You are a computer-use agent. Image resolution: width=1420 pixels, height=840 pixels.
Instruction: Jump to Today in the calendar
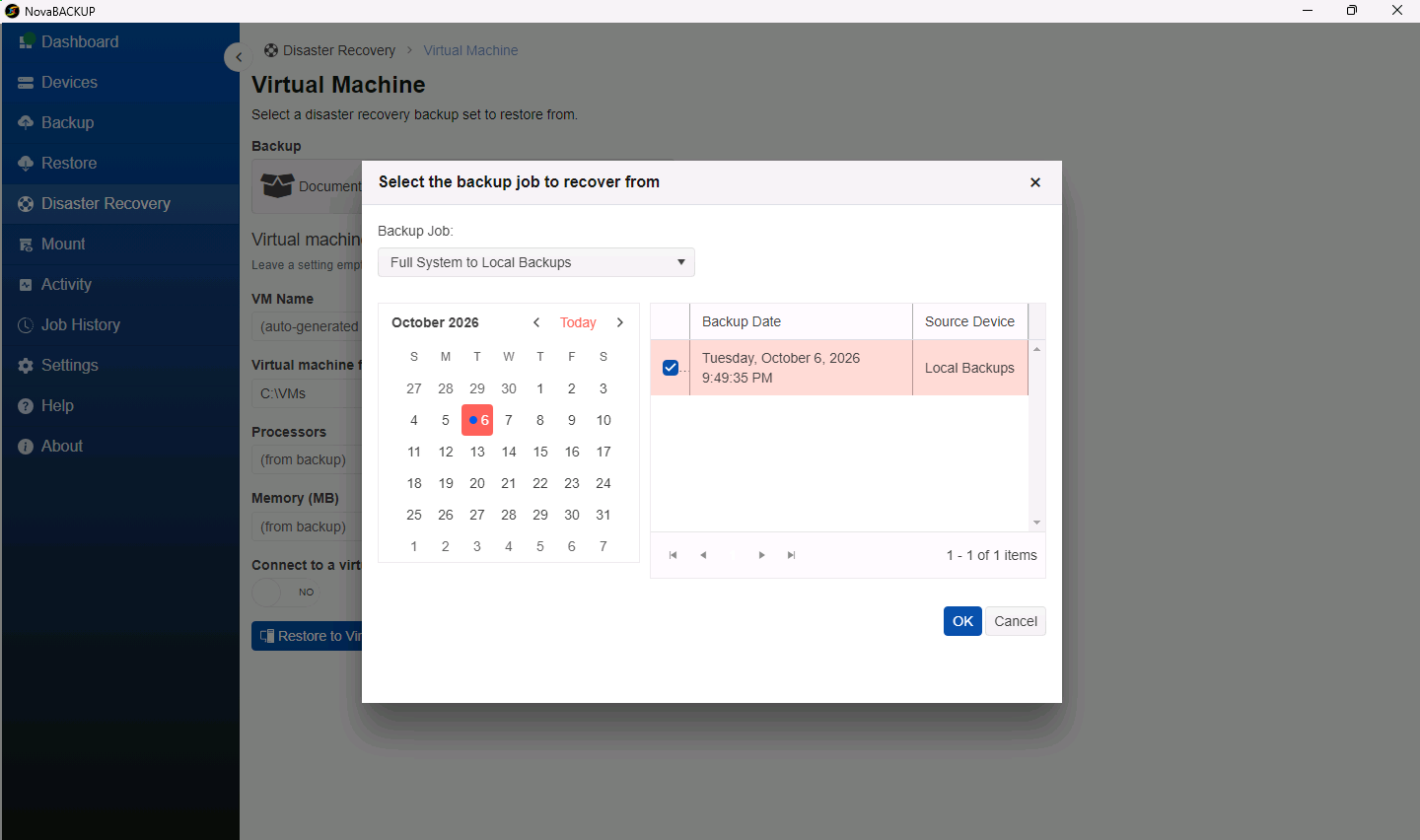click(578, 322)
